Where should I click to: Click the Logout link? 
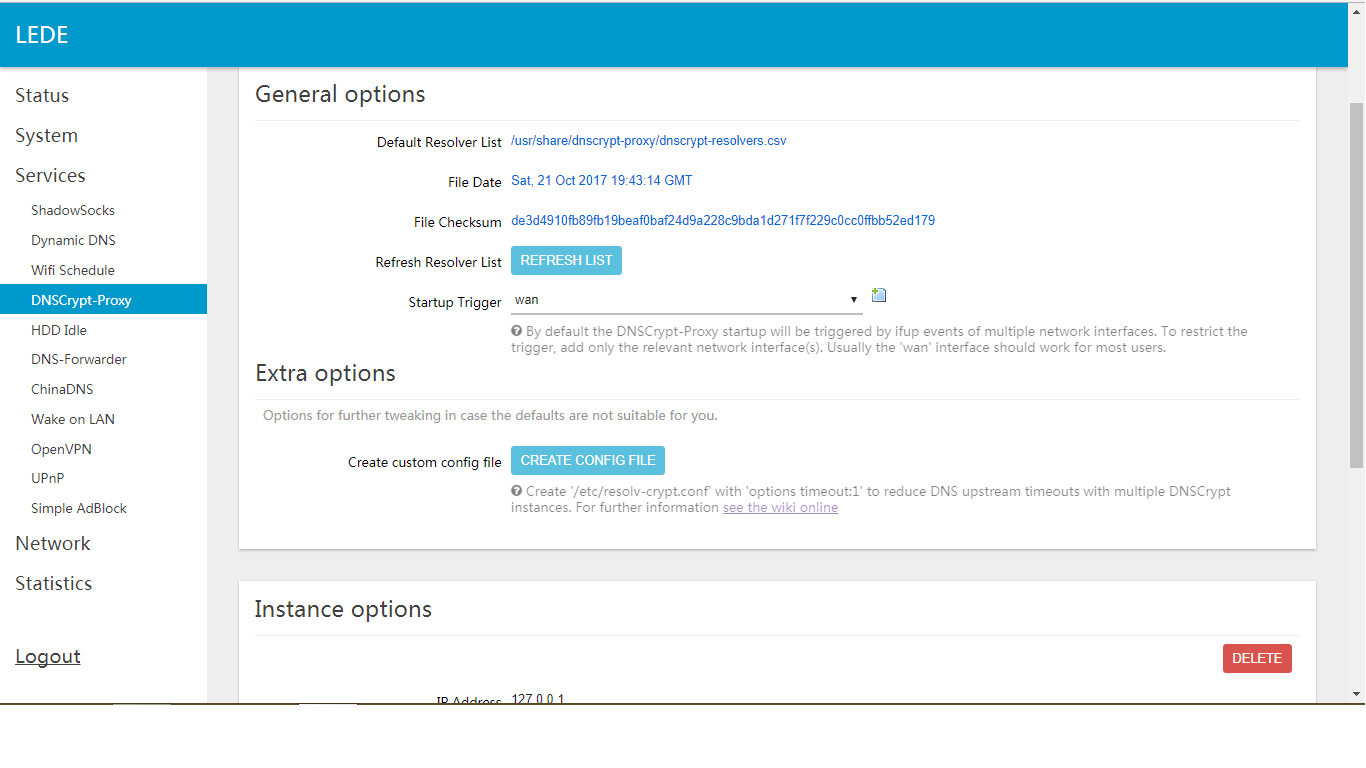coord(48,657)
